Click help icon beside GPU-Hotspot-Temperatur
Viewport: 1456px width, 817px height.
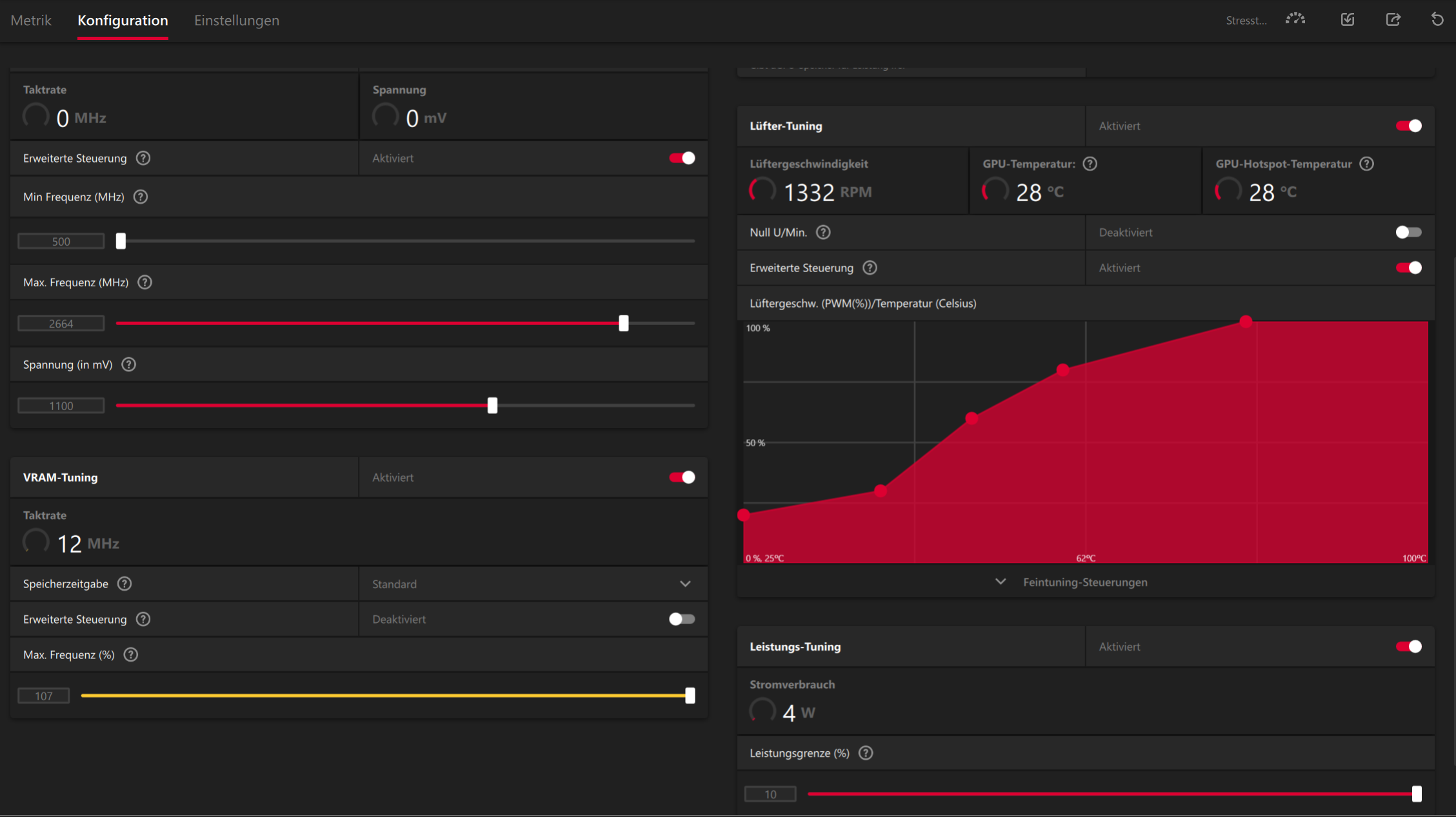click(1366, 164)
